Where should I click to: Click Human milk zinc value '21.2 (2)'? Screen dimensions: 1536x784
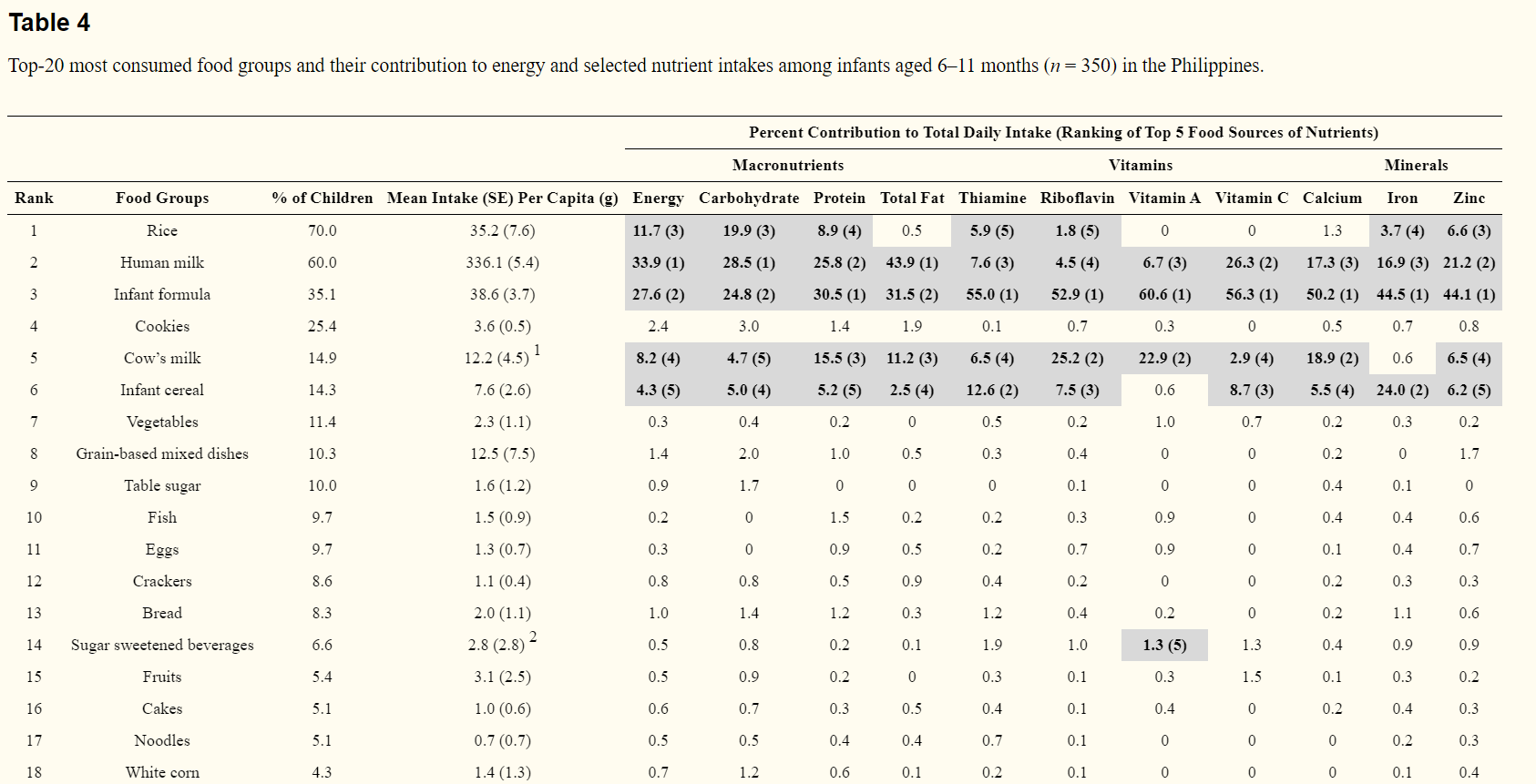coord(1469,263)
